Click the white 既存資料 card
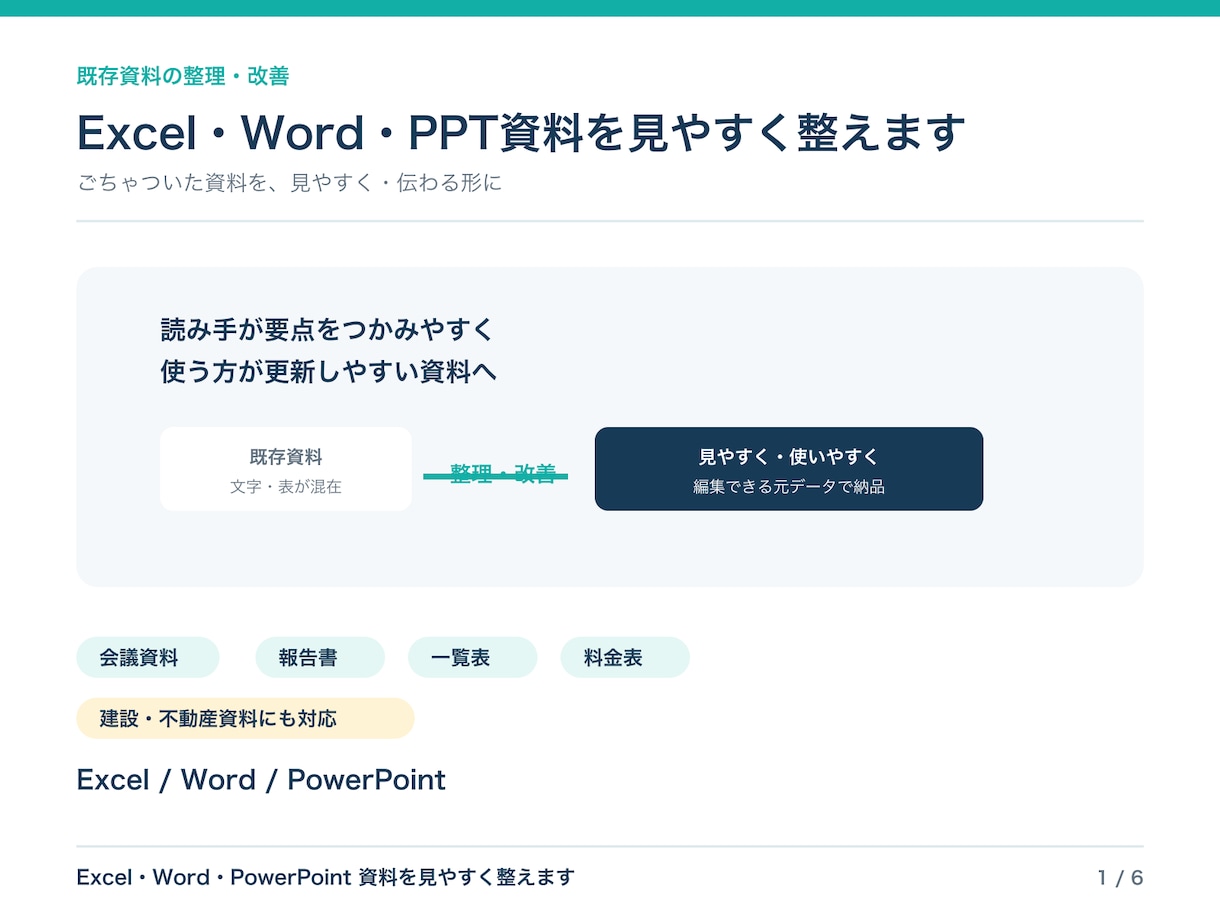 pyautogui.click(x=286, y=469)
